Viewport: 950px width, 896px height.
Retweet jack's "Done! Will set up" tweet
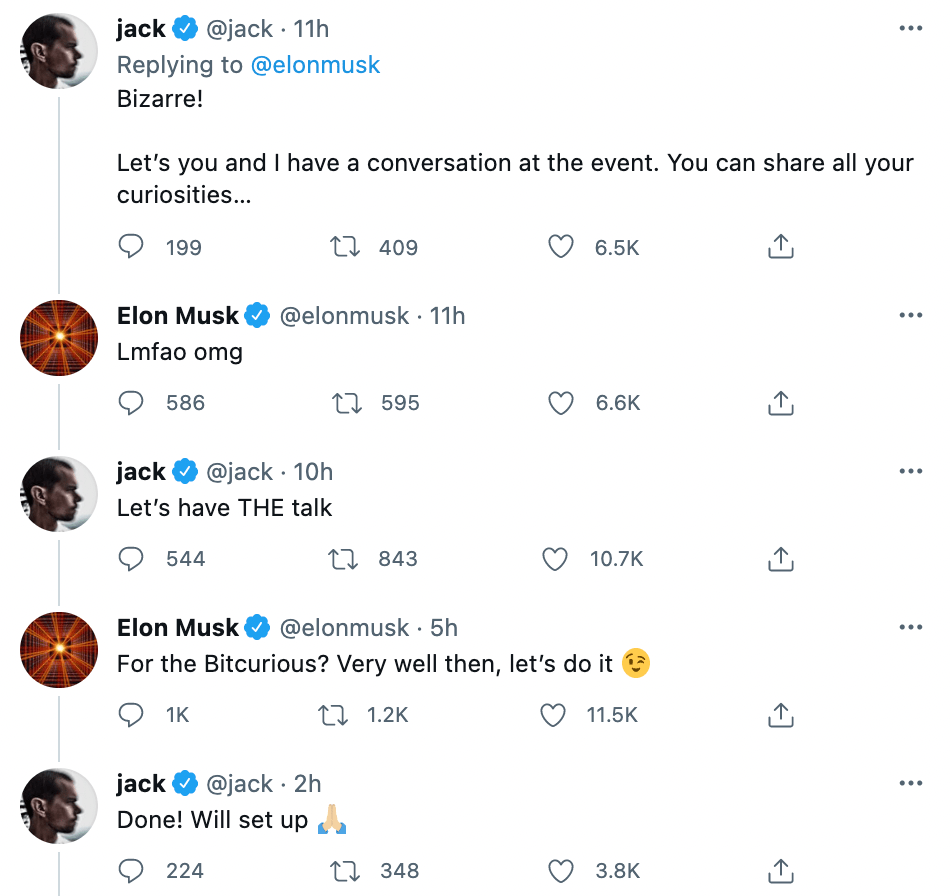[345, 871]
